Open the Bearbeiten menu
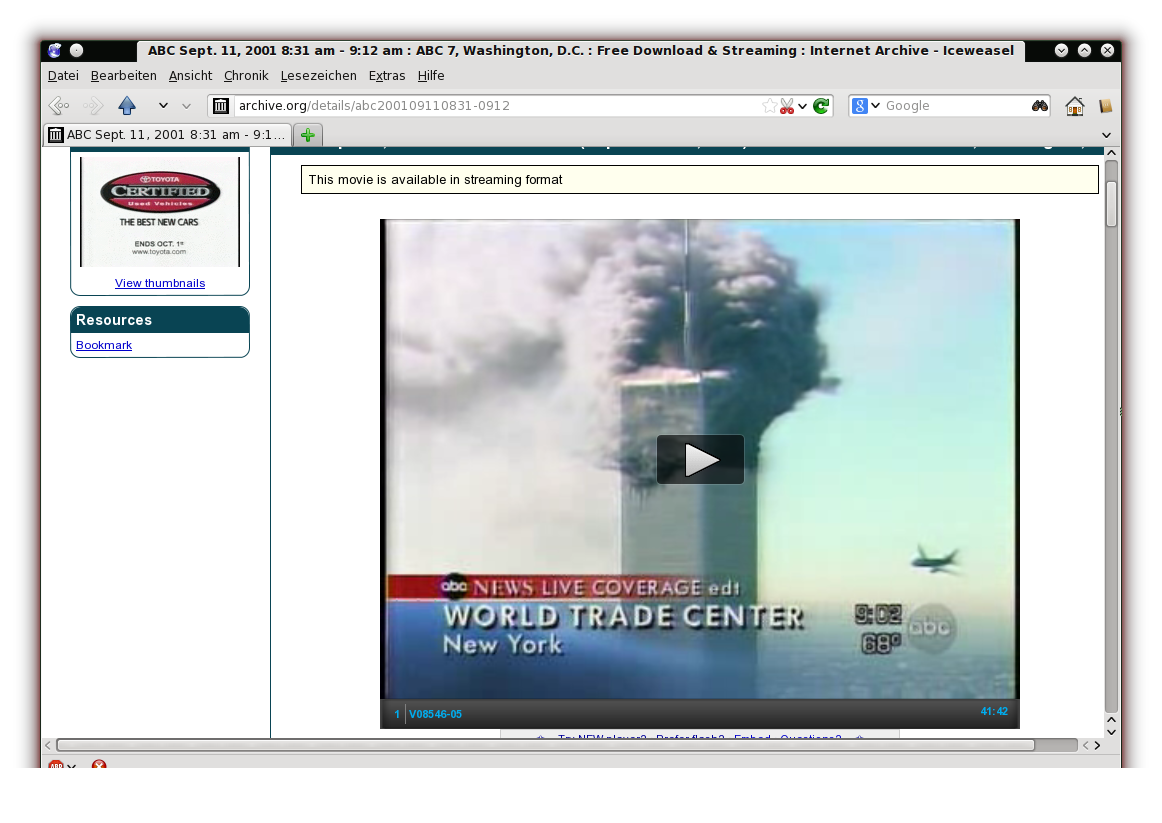This screenshot has height=823, width=1162. [x=124, y=76]
